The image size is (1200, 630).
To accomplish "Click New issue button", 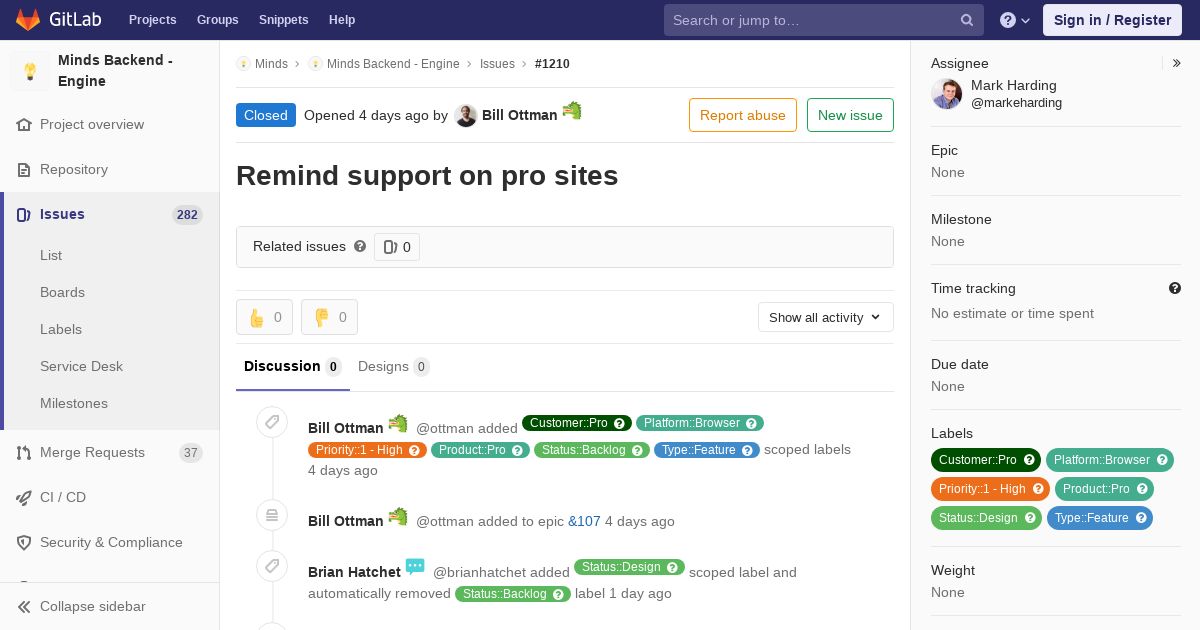I will tap(850, 115).
